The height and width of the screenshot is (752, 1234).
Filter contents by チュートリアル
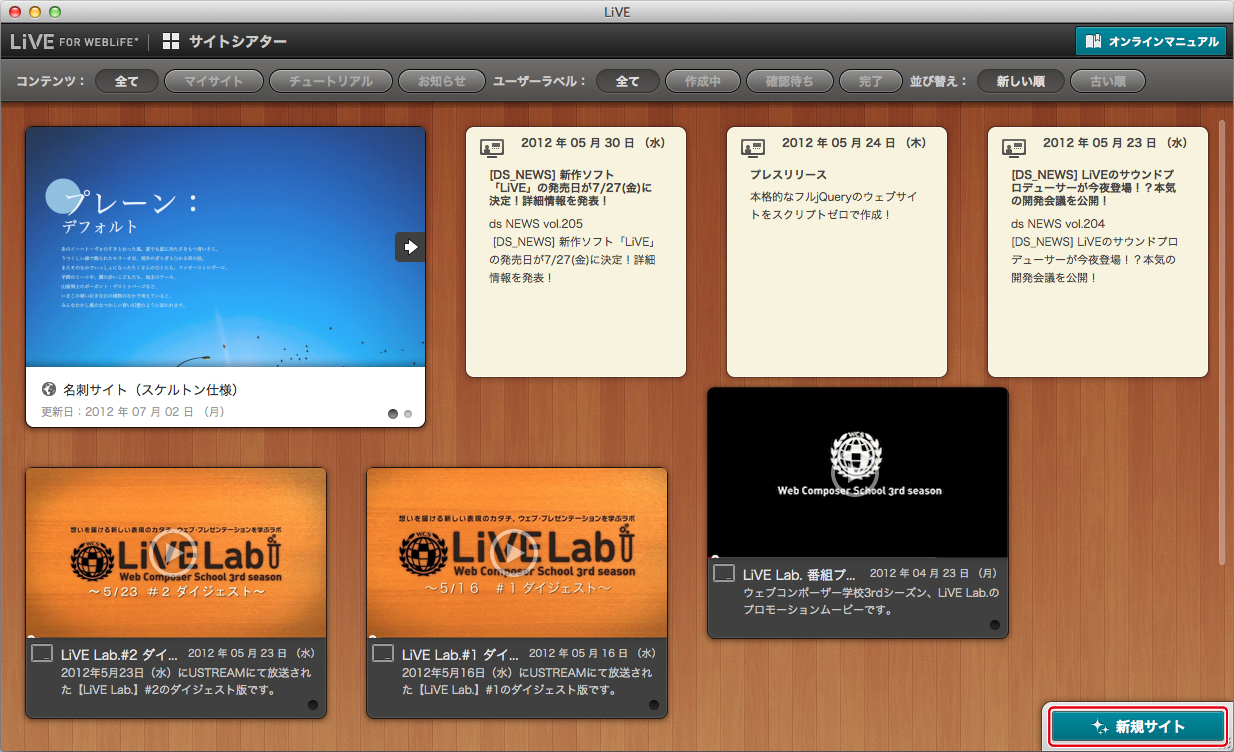point(331,81)
